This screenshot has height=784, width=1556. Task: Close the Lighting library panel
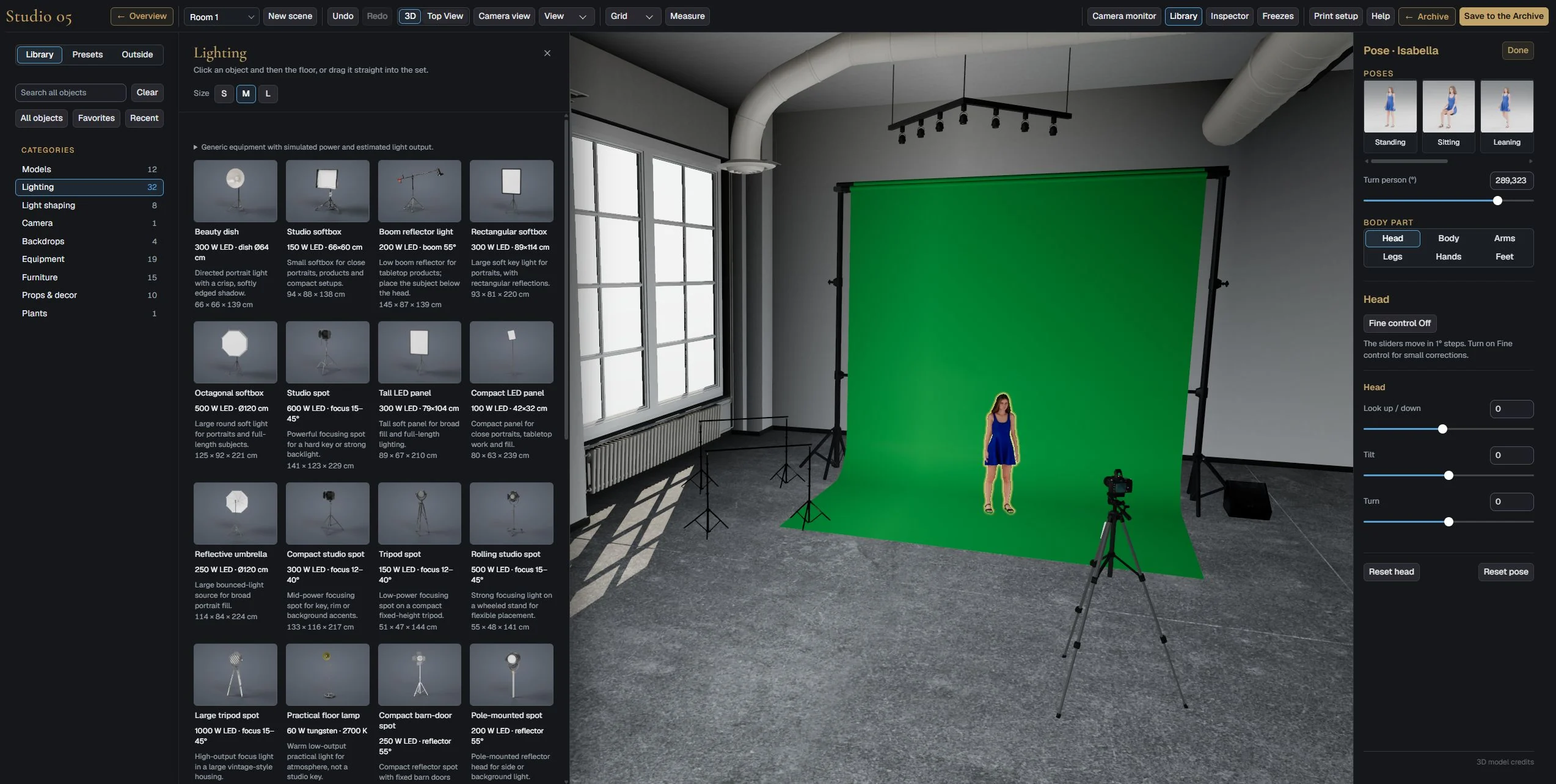[547, 53]
